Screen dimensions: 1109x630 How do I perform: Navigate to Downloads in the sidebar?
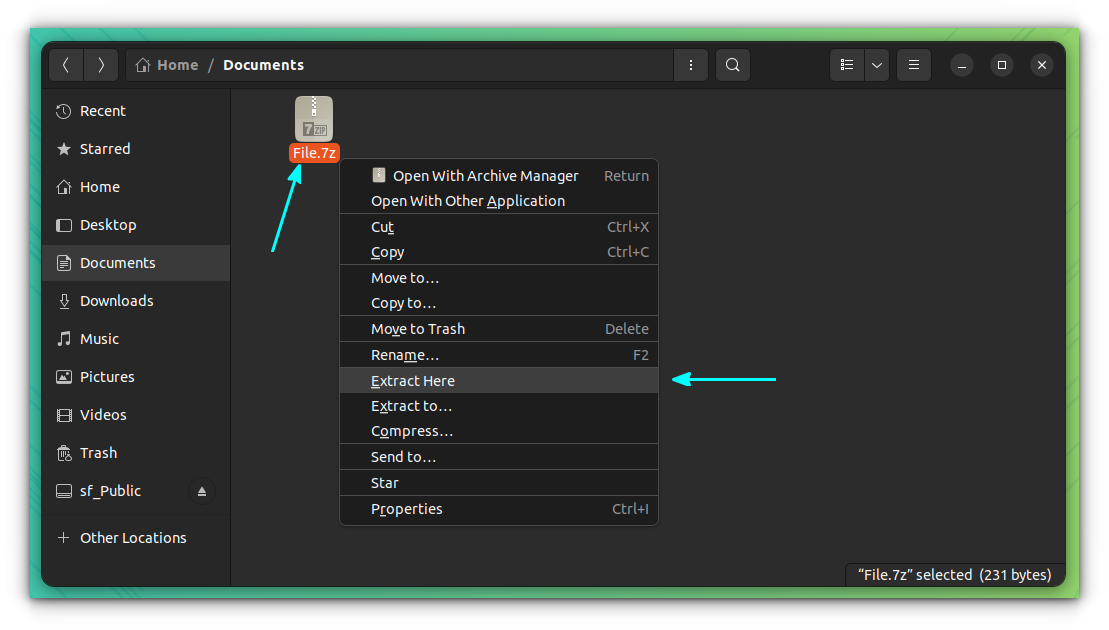pos(116,300)
